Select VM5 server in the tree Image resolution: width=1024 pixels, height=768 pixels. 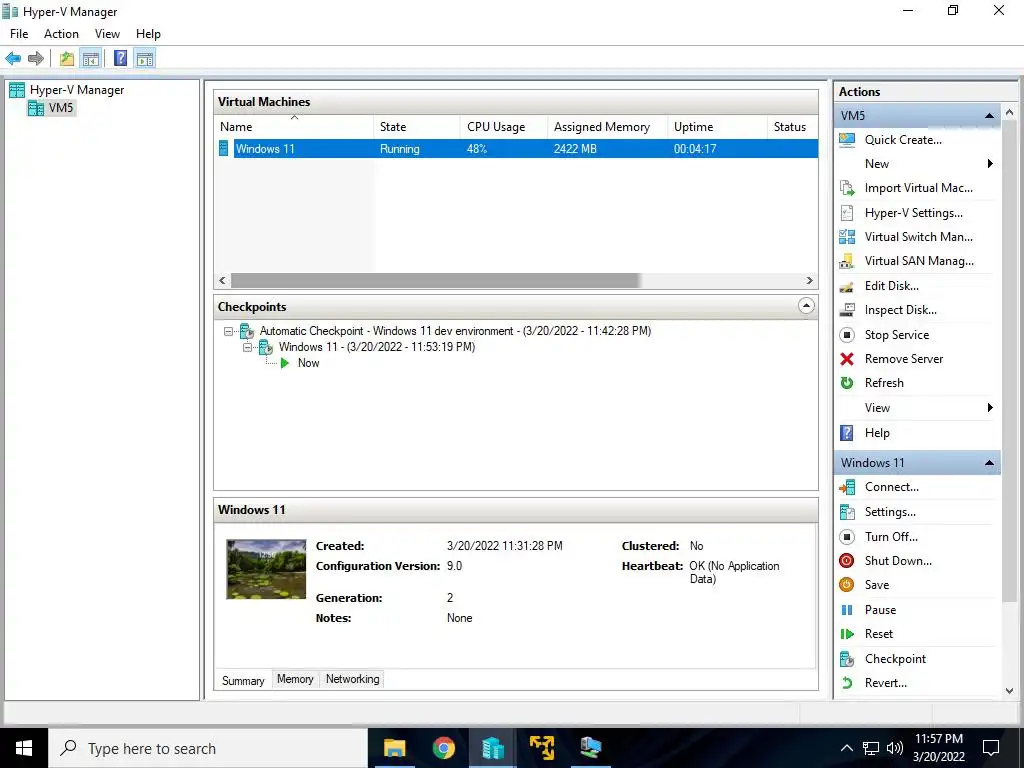tap(61, 108)
